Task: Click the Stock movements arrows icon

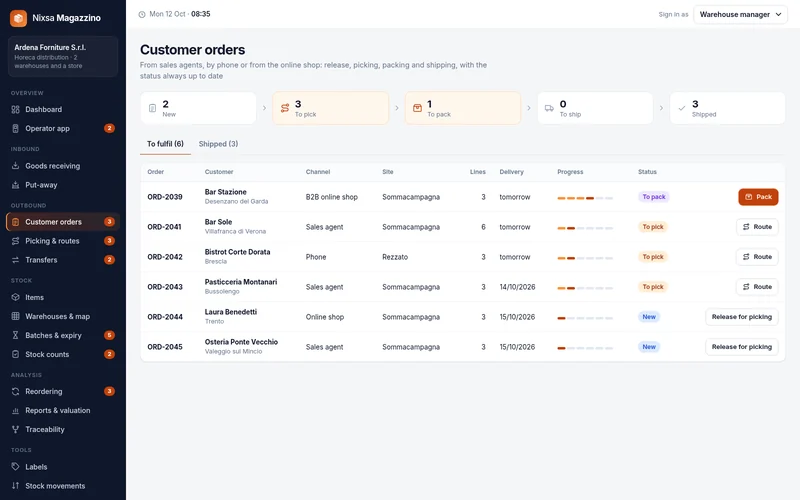Action: tap(15, 486)
